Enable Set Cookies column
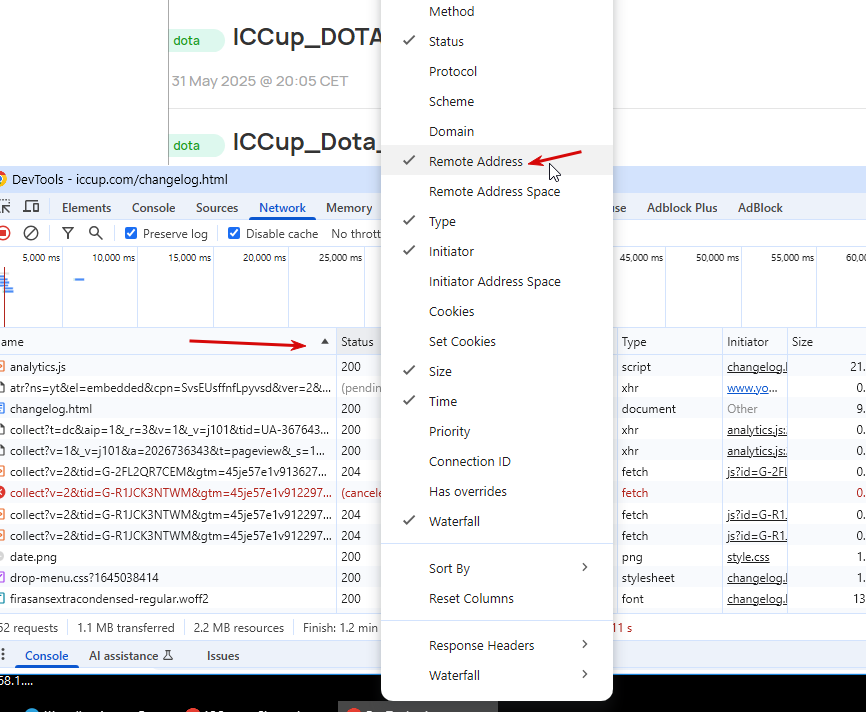This screenshot has height=712, width=866. [497, 341]
